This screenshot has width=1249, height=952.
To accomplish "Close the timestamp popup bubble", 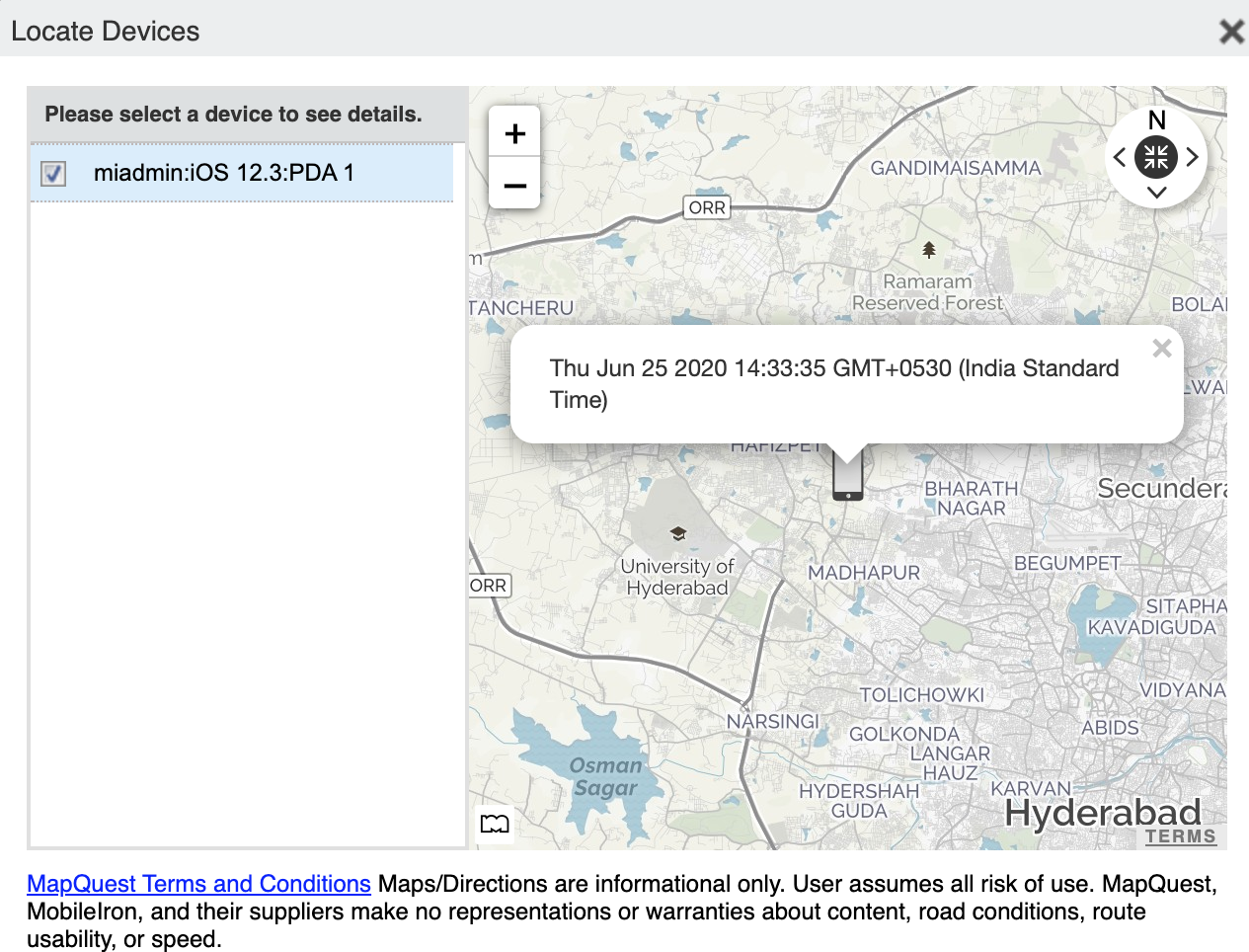I will (1162, 349).
